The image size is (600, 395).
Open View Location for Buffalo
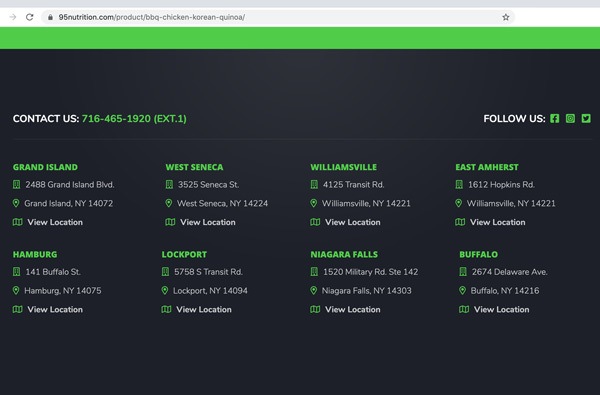(502, 309)
